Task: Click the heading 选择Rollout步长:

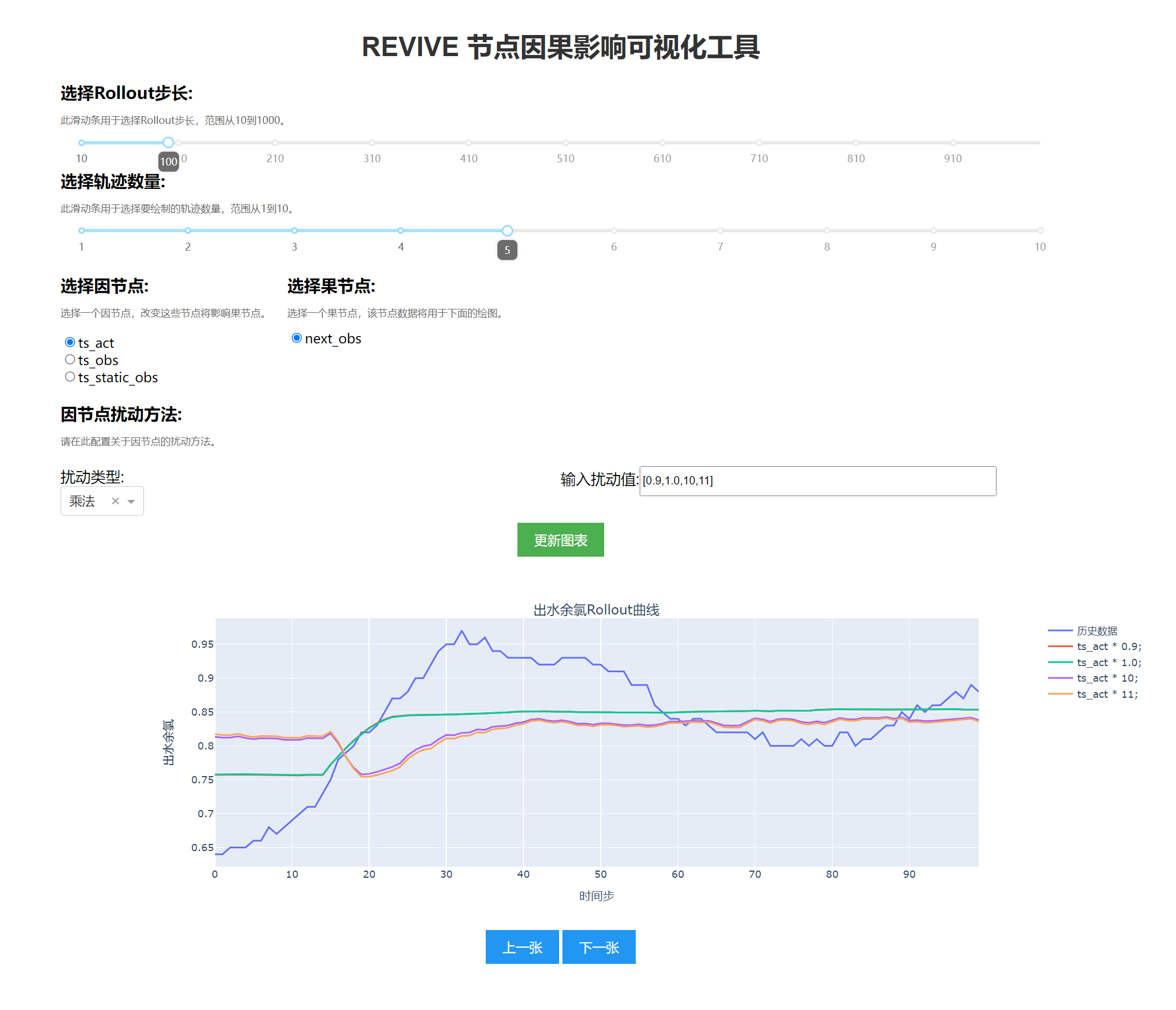Action: pos(127,93)
